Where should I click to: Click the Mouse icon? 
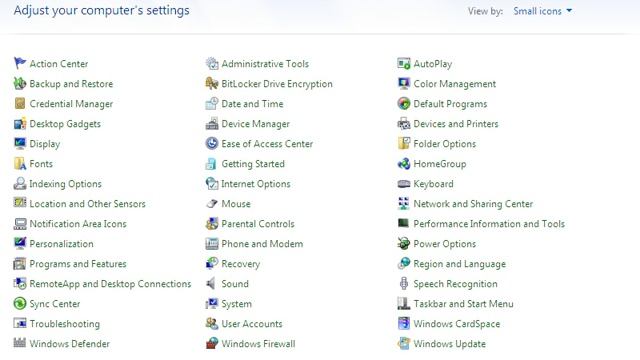(x=212, y=203)
